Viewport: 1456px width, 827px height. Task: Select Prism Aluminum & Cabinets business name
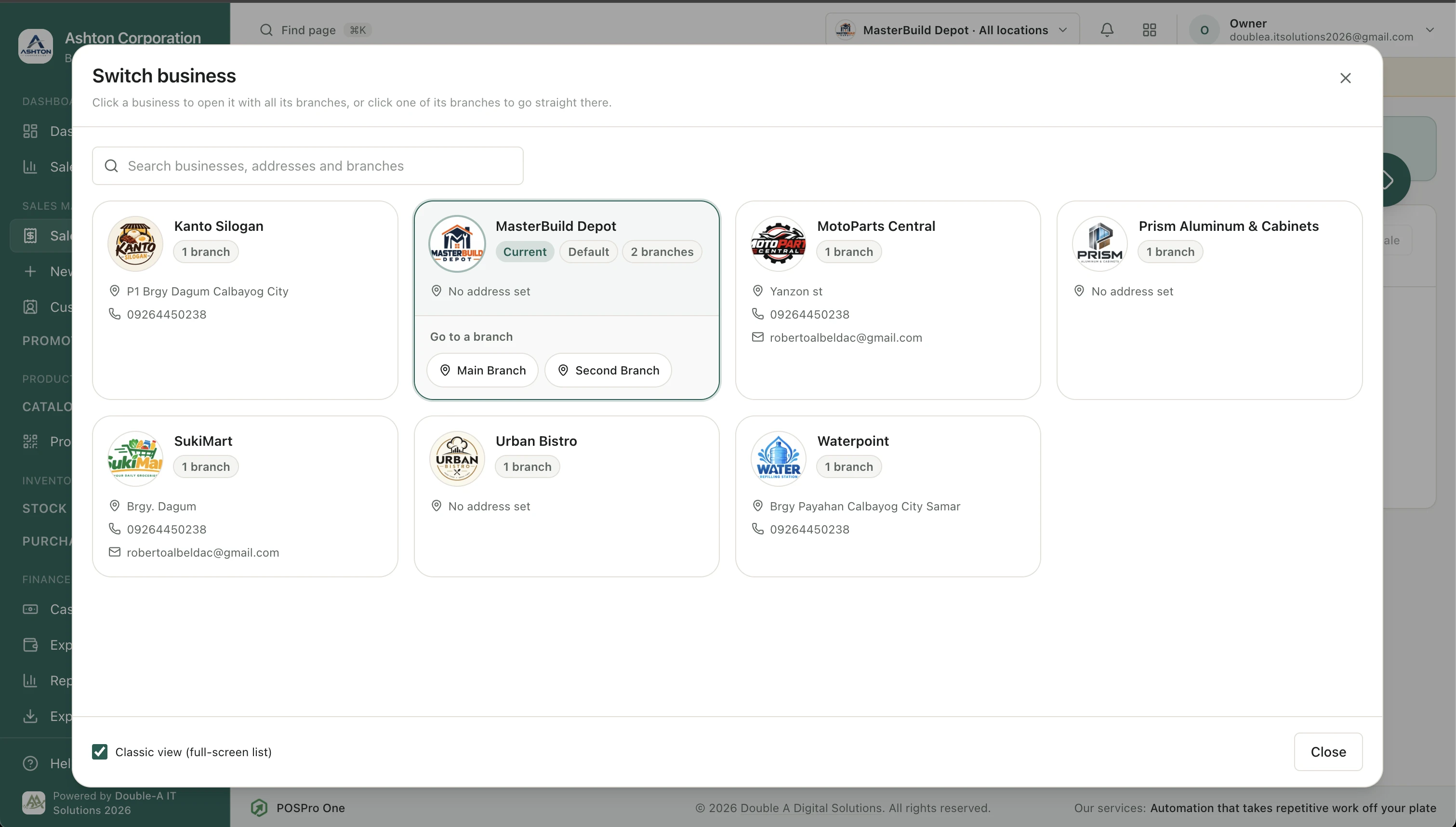1229,226
